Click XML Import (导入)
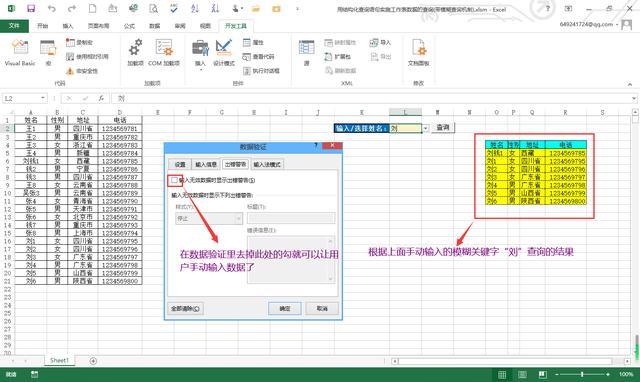This screenshot has width=640, height=382. (x=380, y=42)
